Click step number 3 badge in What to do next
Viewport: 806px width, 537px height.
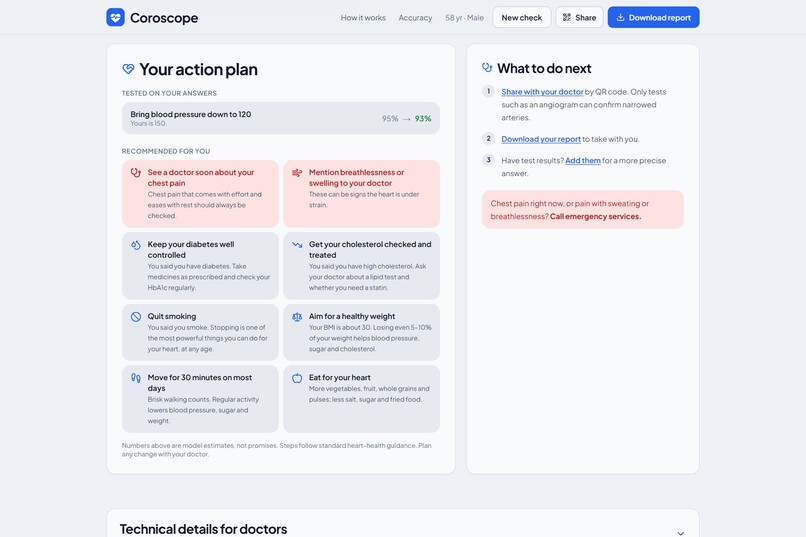click(x=488, y=160)
